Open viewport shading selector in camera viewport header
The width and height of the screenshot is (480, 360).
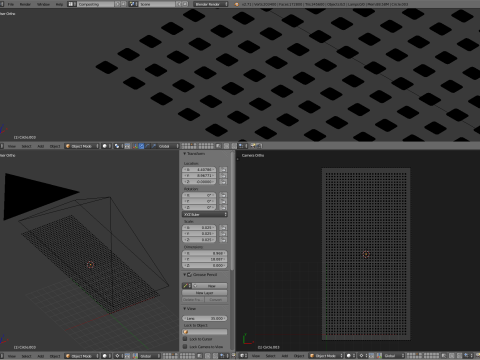tap(350, 356)
